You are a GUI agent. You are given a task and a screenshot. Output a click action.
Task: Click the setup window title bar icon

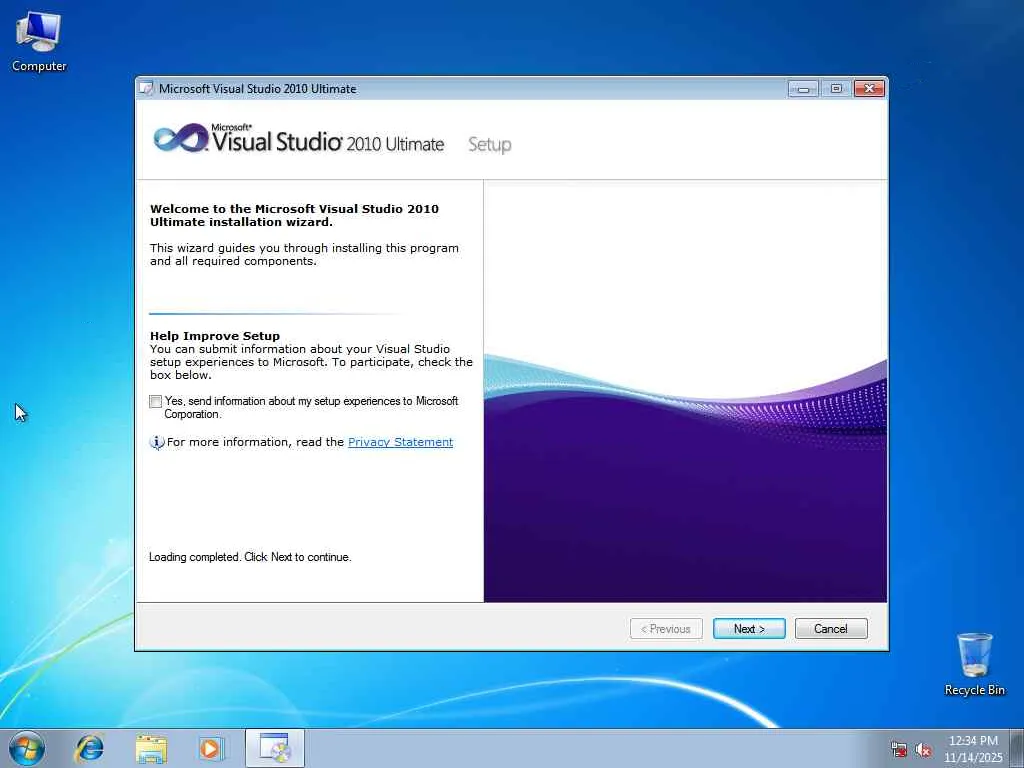(147, 88)
